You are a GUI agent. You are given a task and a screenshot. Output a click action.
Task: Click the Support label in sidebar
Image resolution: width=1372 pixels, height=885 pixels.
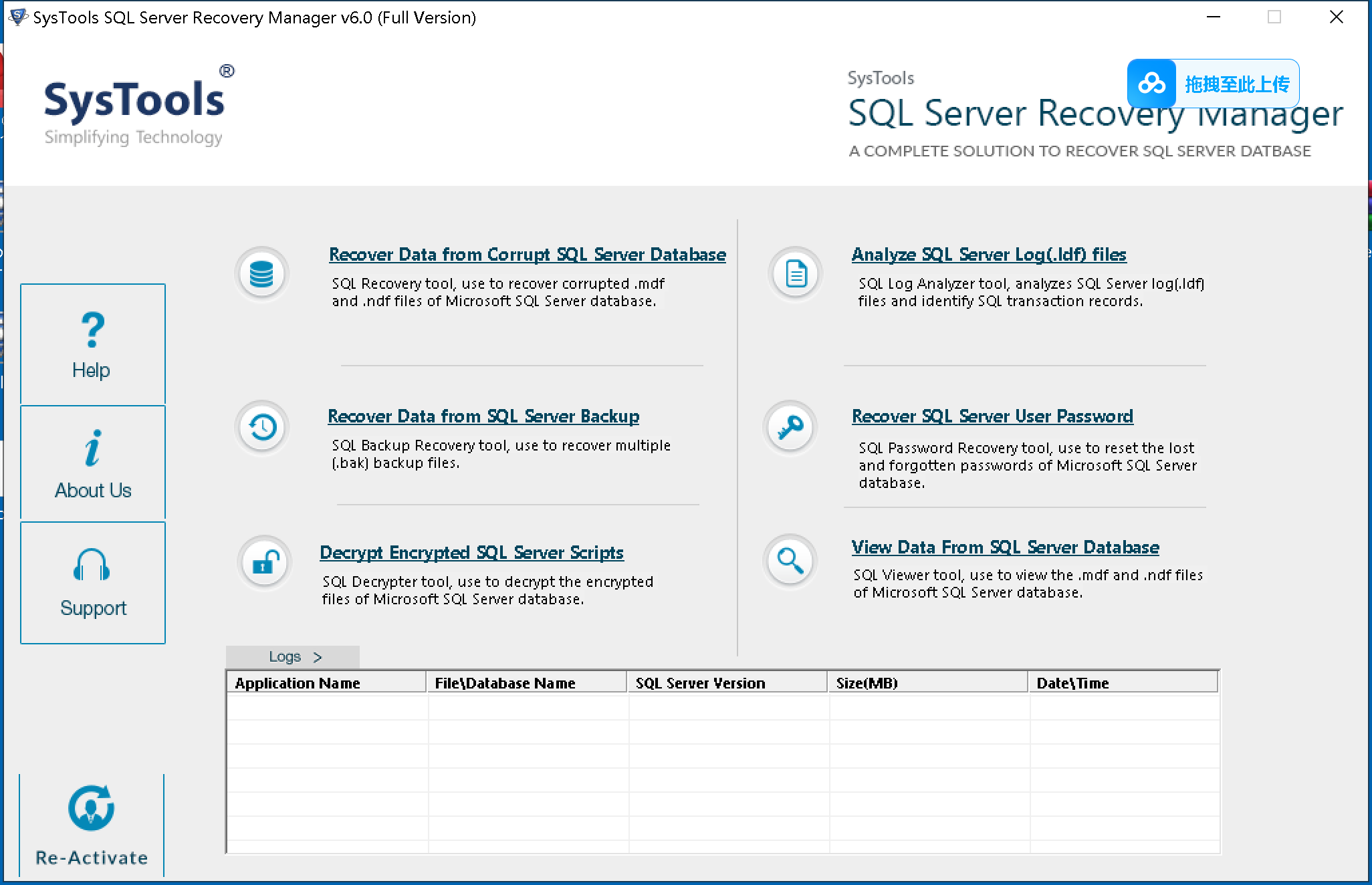pos(93,608)
